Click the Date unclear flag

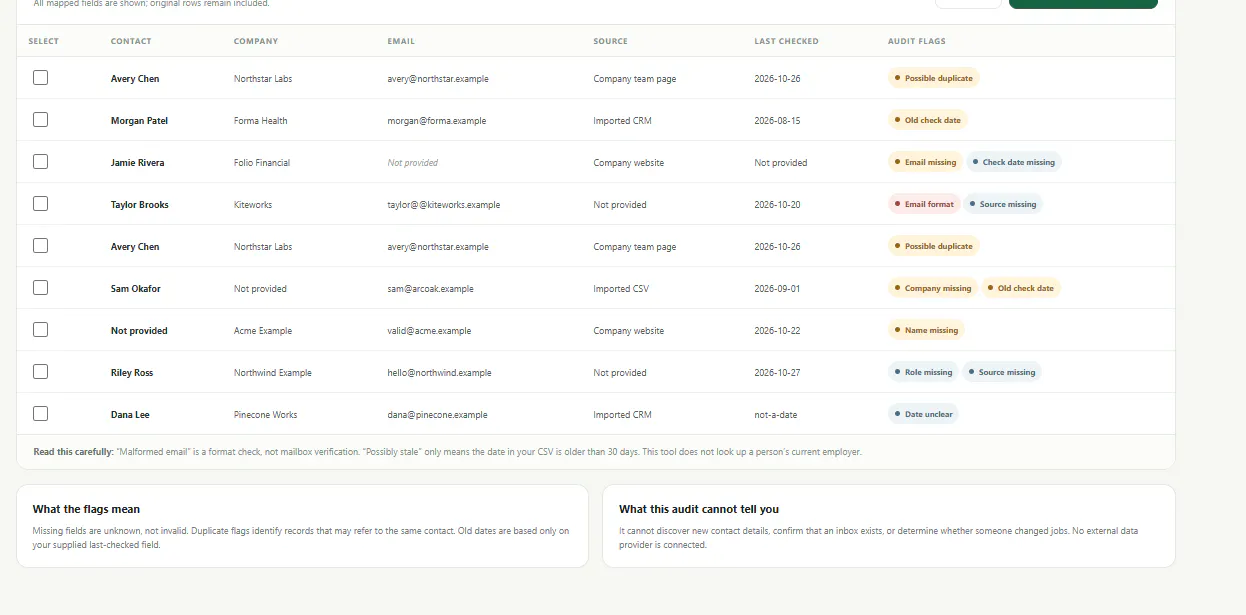tap(923, 414)
